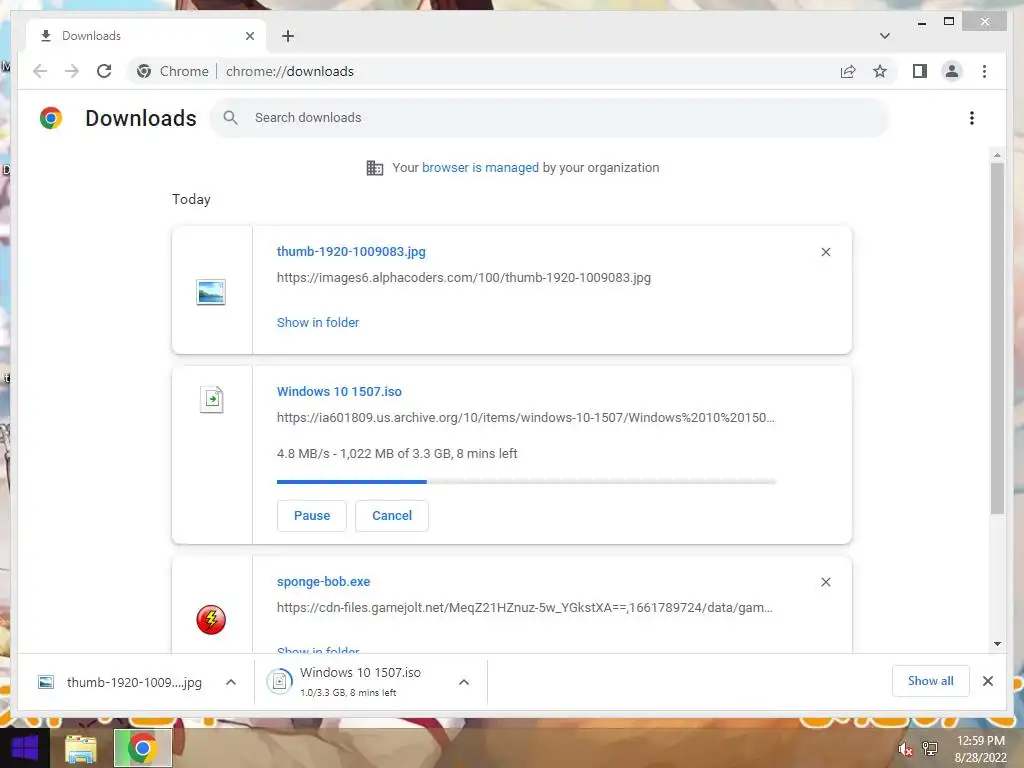Viewport: 1024px width, 768px height.
Task: Click the Chrome icon in the taskbar
Action: pos(143,748)
